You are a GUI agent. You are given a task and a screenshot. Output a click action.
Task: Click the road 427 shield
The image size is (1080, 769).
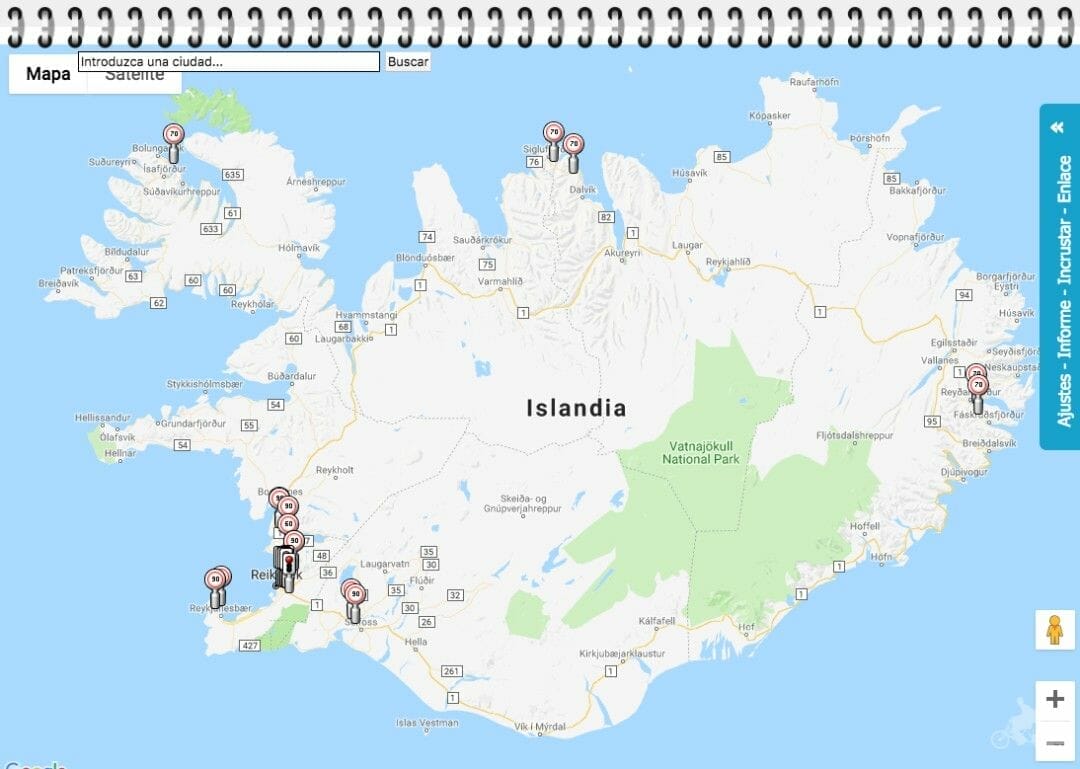pyautogui.click(x=249, y=646)
